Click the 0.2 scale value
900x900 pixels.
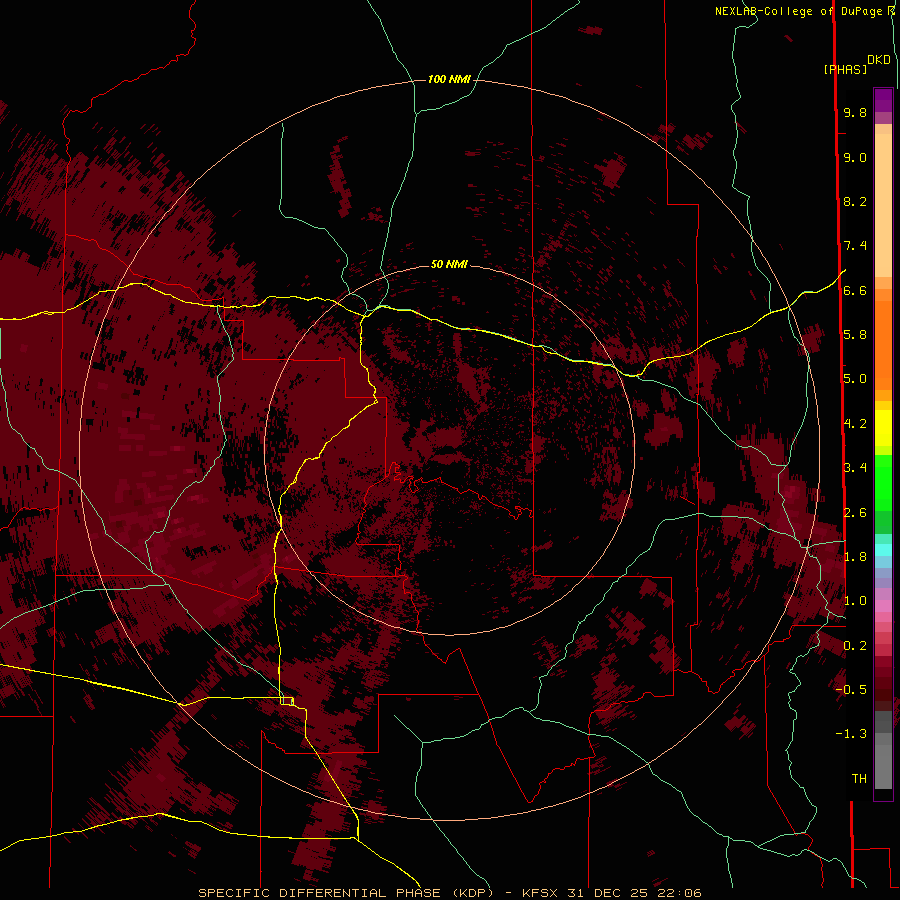coord(855,646)
